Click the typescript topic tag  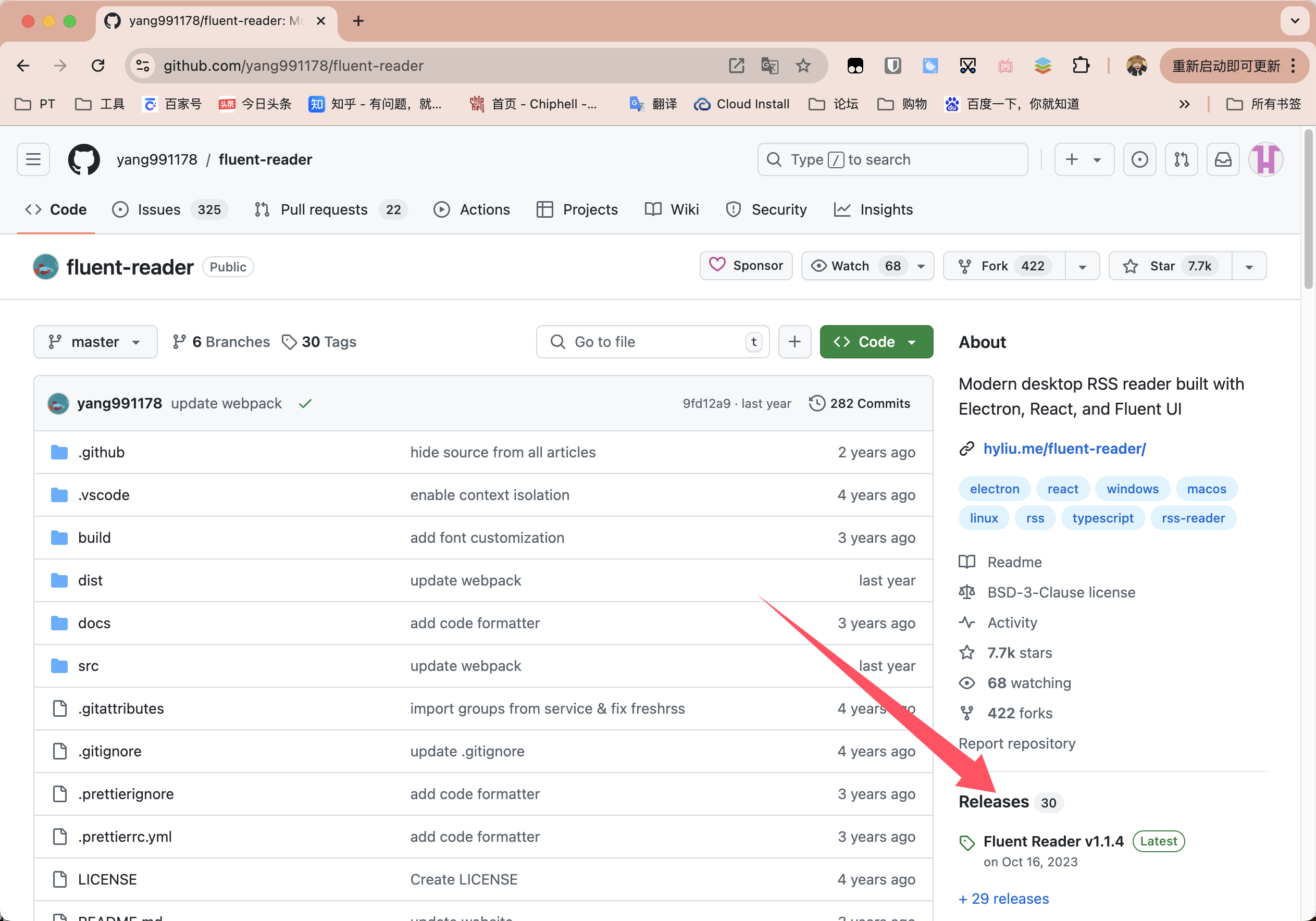point(1103,518)
